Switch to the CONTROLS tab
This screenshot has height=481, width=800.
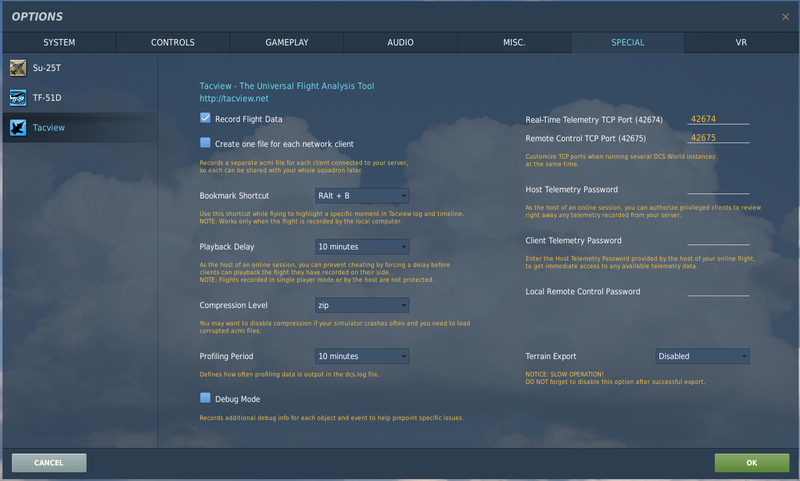point(172,42)
